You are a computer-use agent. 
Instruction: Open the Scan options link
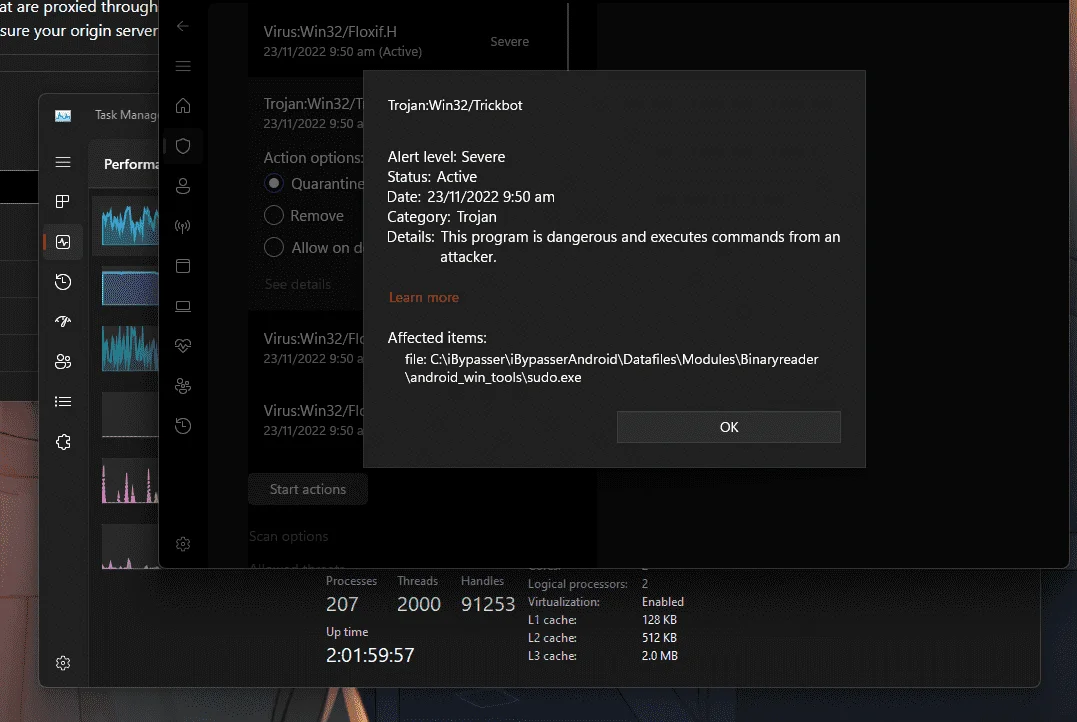tap(288, 537)
